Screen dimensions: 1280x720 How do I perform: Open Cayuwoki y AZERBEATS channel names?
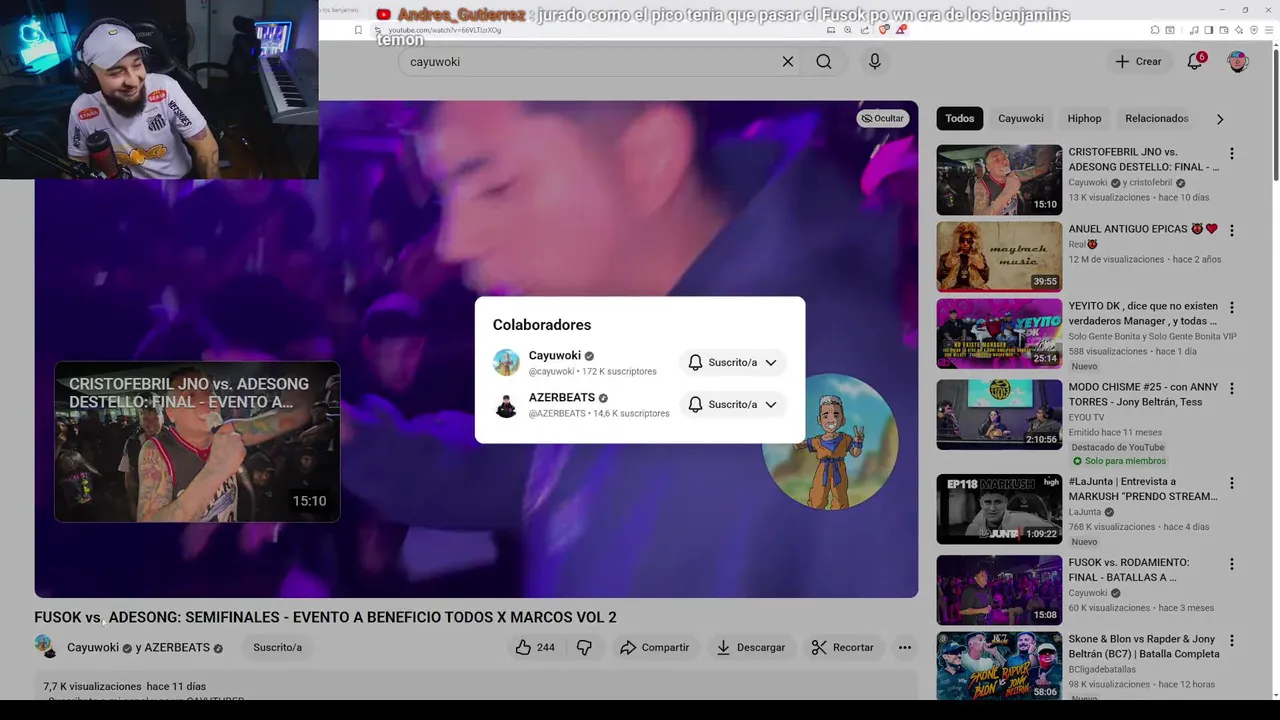[x=138, y=648]
